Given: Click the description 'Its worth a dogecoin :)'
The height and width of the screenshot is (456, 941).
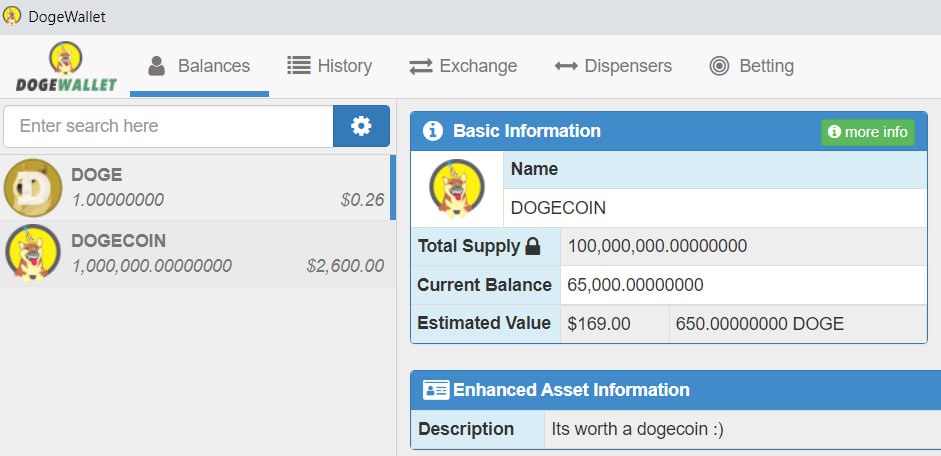Looking at the screenshot, I should 637,430.
